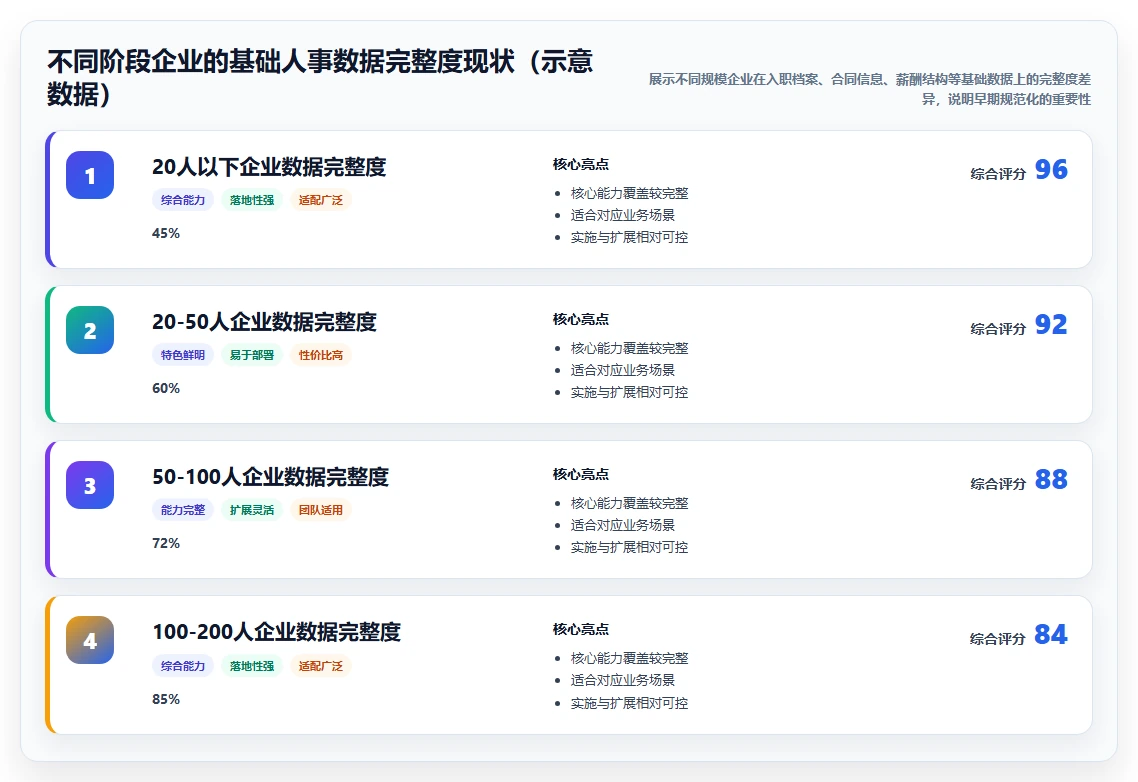The width and height of the screenshot is (1138, 782).
Task: Click 综合评分 label beside score 92
Action: pyautogui.click(x=998, y=329)
